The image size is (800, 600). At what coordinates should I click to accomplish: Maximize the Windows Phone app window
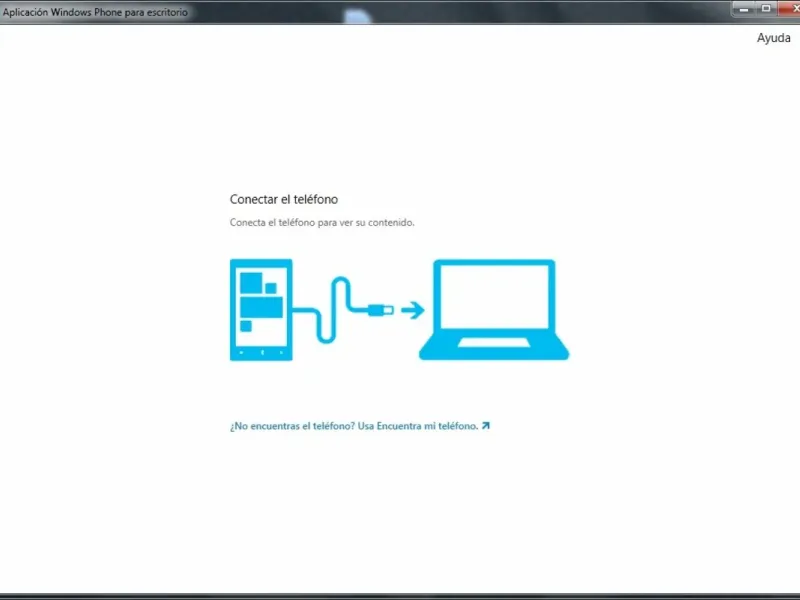tap(766, 9)
